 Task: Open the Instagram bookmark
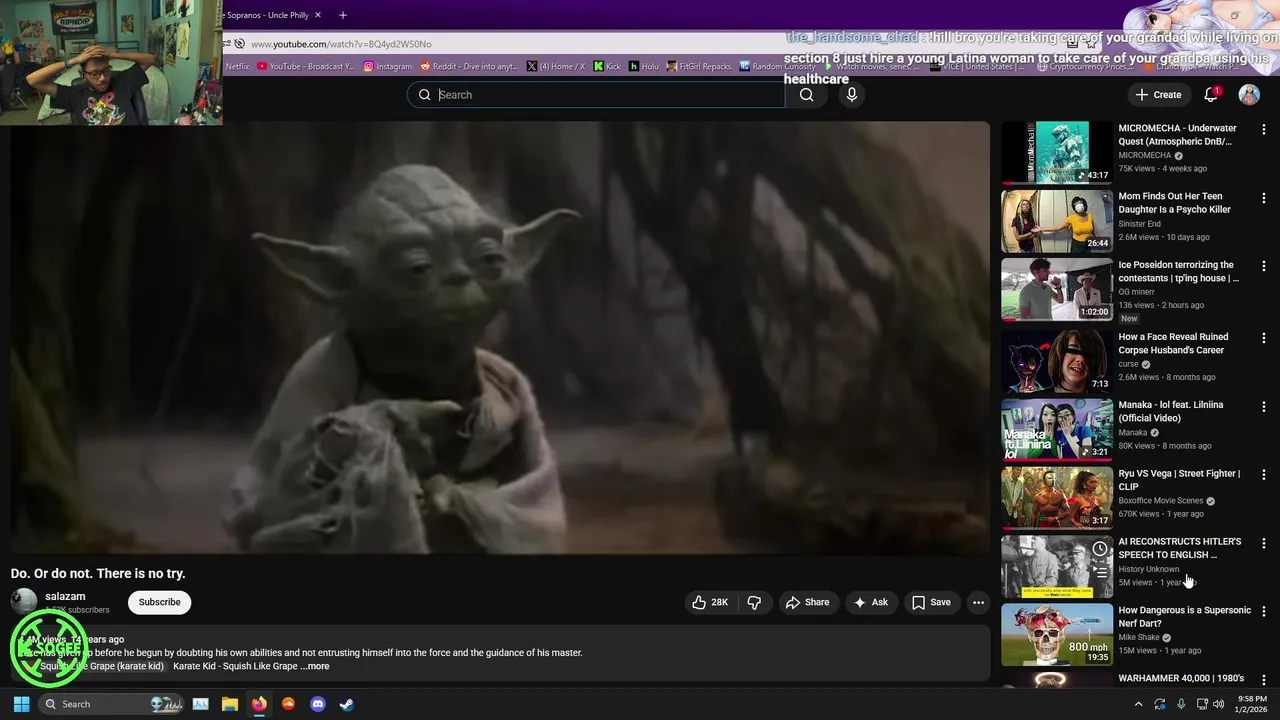pos(388,66)
